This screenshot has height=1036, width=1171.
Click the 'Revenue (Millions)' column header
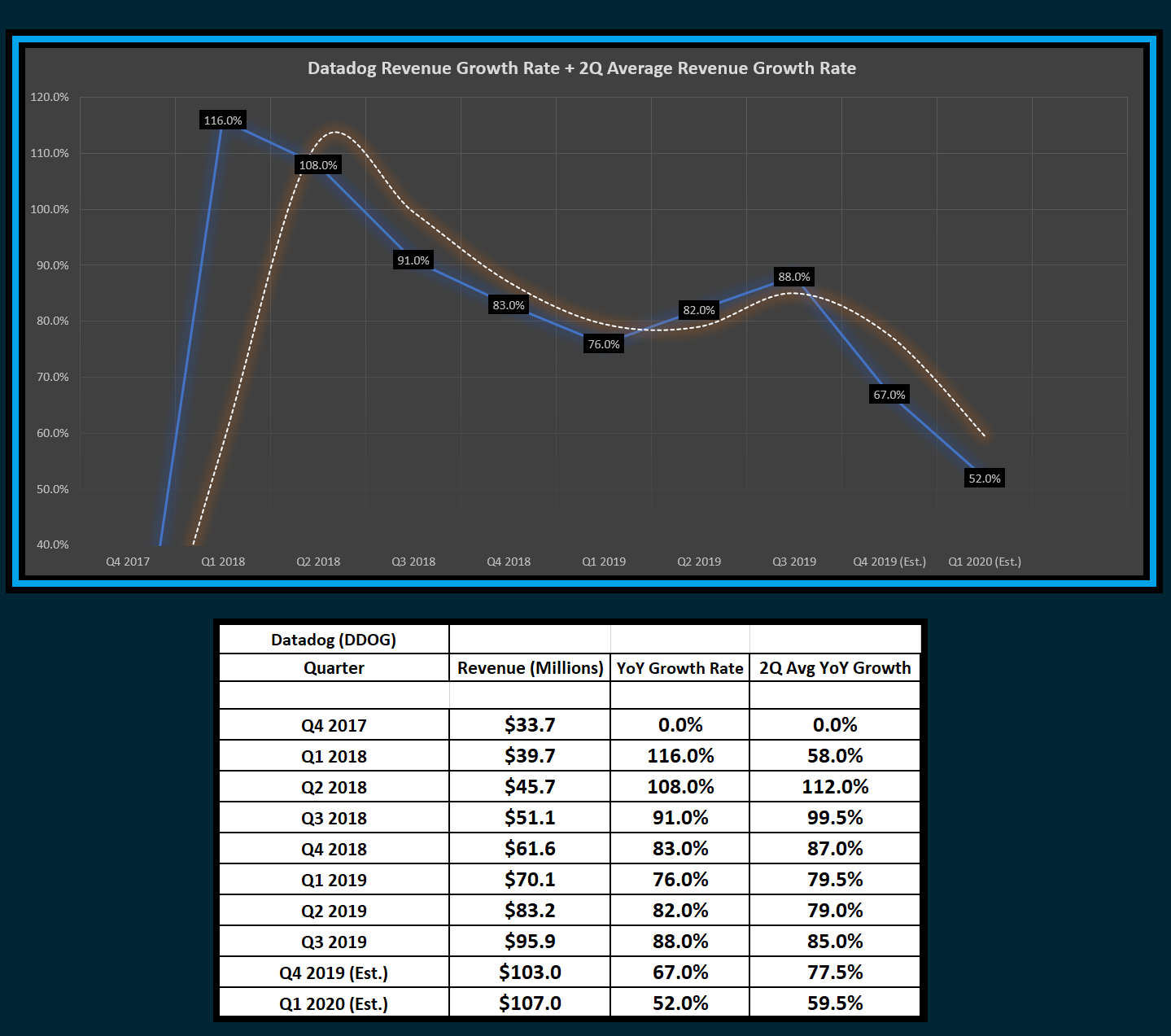(x=530, y=667)
